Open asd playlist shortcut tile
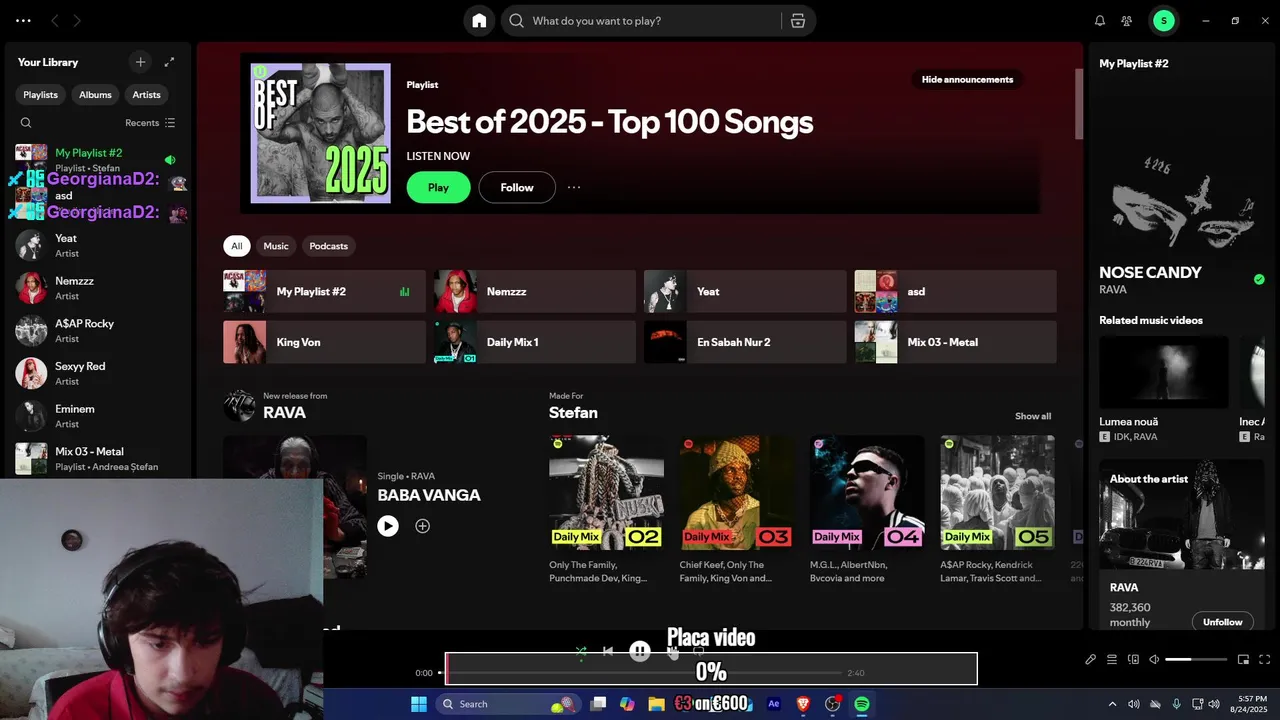Viewport: 1280px width, 720px height. tap(955, 291)
